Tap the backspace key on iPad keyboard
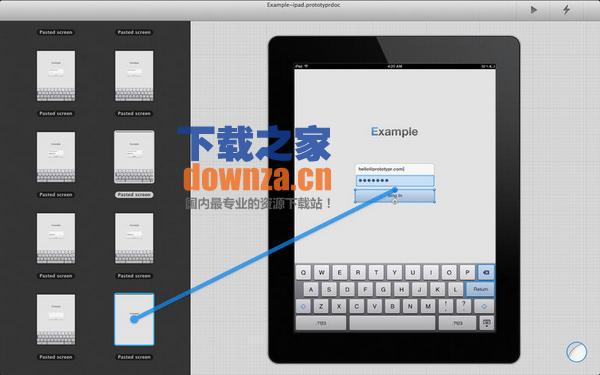 point(486,272)
